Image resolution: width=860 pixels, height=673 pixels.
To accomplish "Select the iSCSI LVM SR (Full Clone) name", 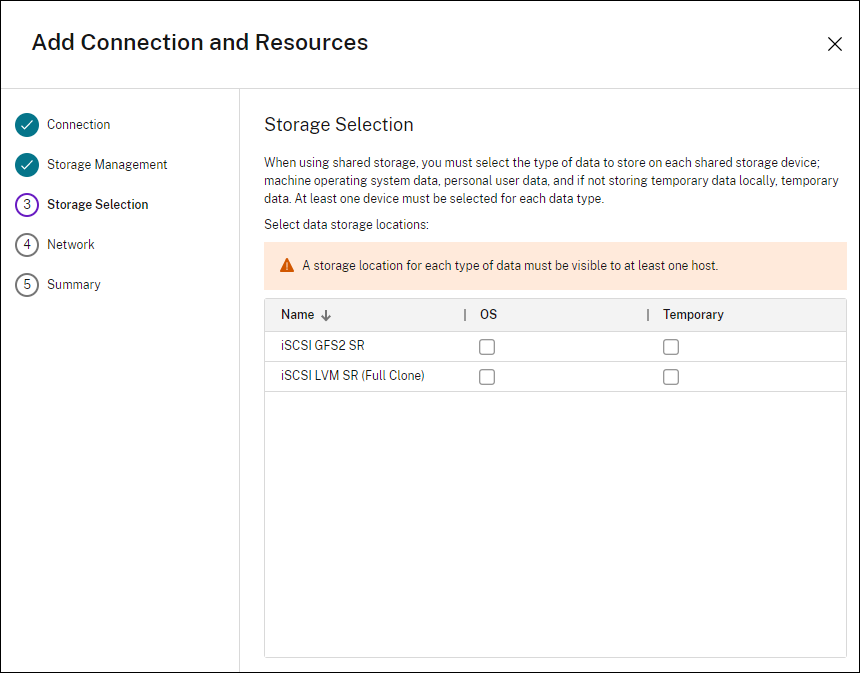I will tap(353, 377).
